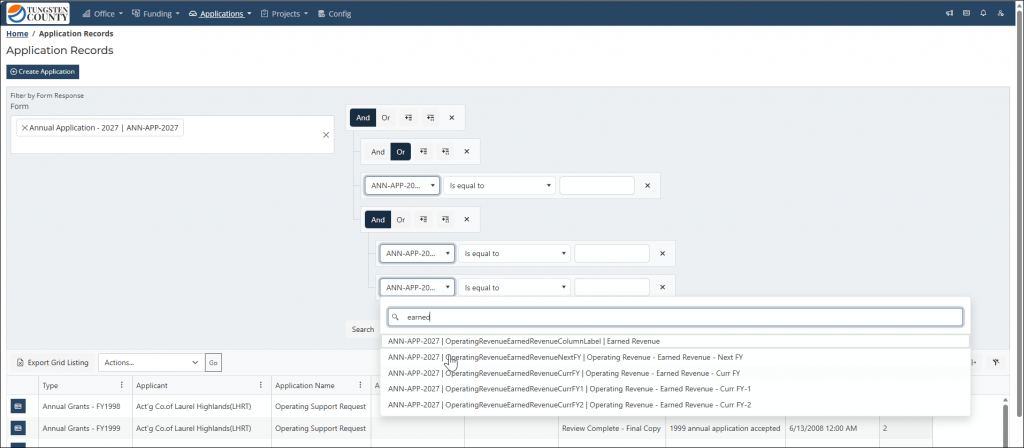This screenshot has width=1024, height=448.
Task: Select Or in top-level filter group
Action: (x=386, y=118)
